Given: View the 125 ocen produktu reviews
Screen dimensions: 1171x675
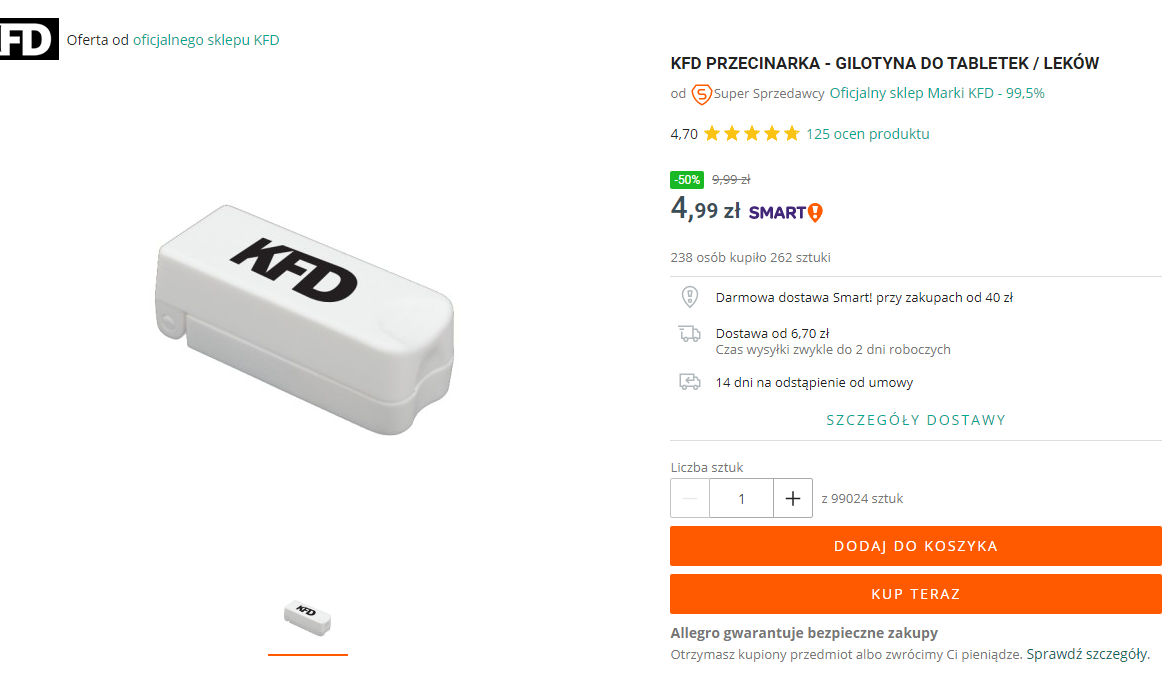Looking at the screenshot, I should pos(868,134).
